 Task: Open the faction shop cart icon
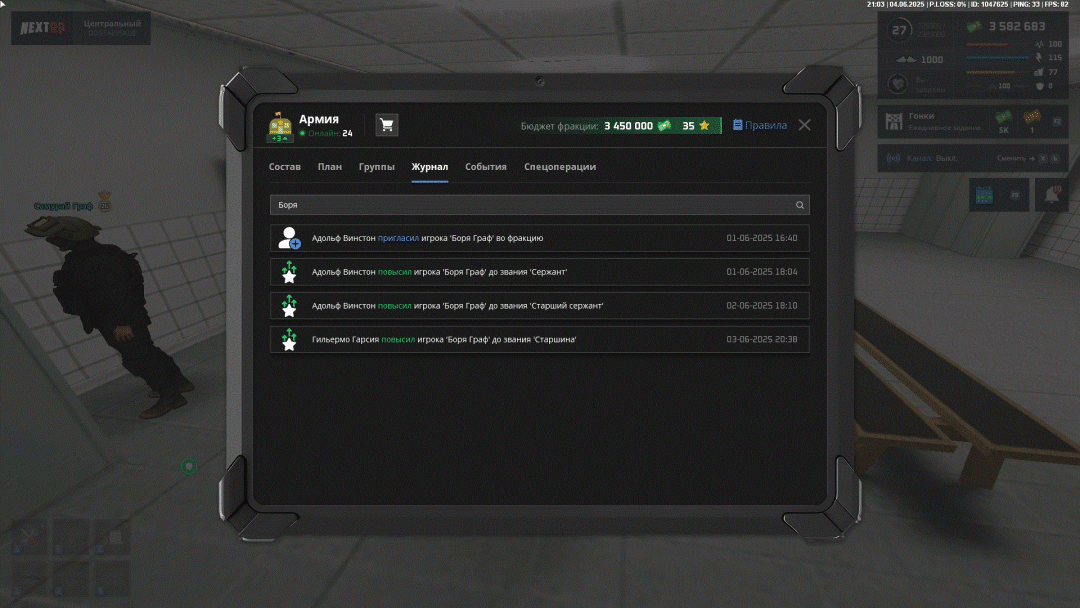[387, 125]
